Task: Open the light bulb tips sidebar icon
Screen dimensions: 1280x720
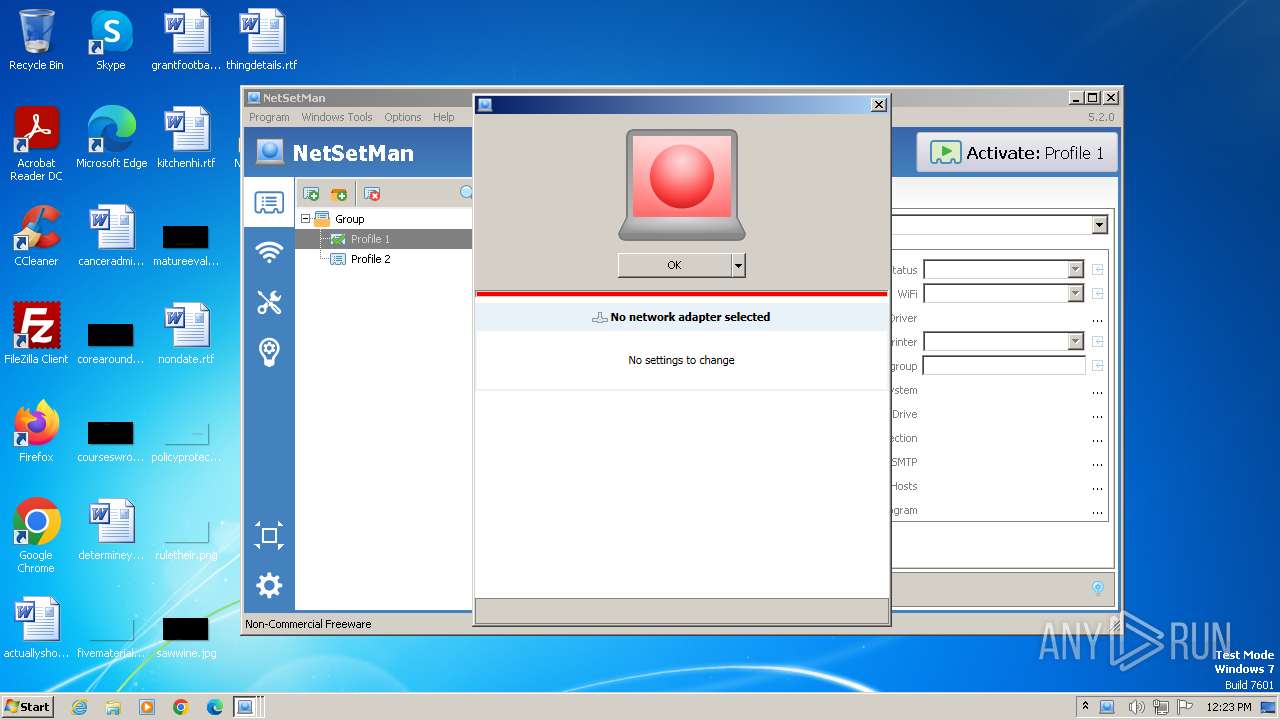Action: pos(269,351)
